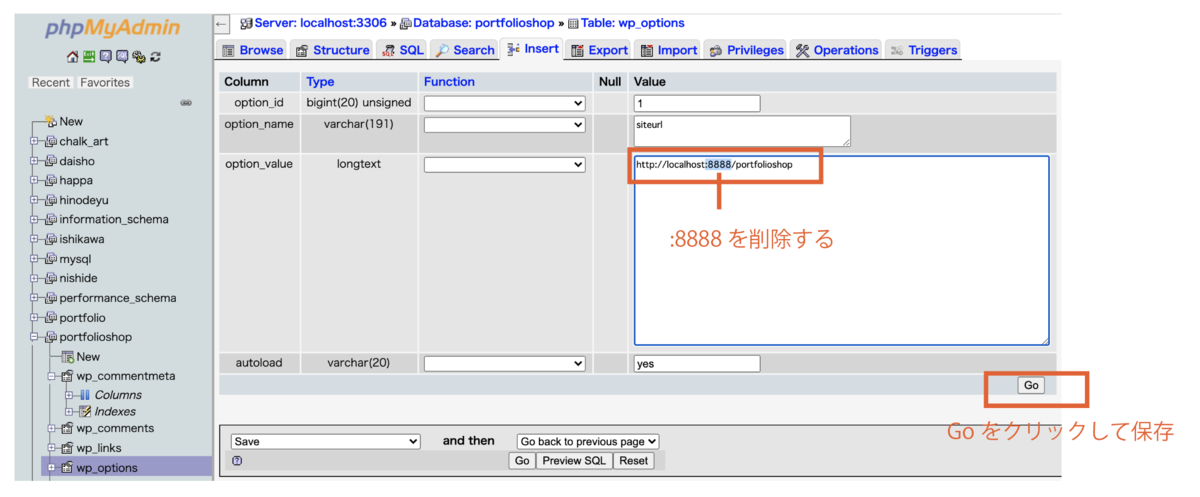This screenshot has height=497, width=1200.
Task: Open the Triggers tab
Action: 923,50
